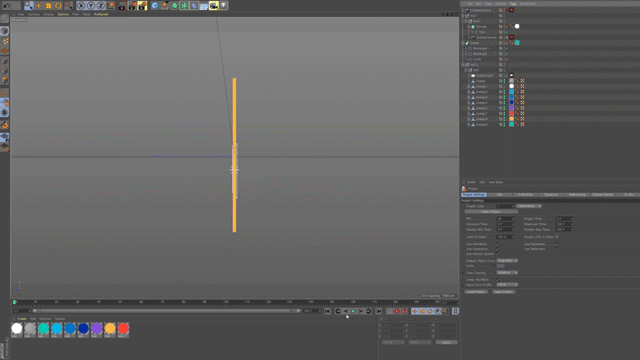Open Object Manager Tags menu
The image size is (640, 360).
tap(513, 4)
